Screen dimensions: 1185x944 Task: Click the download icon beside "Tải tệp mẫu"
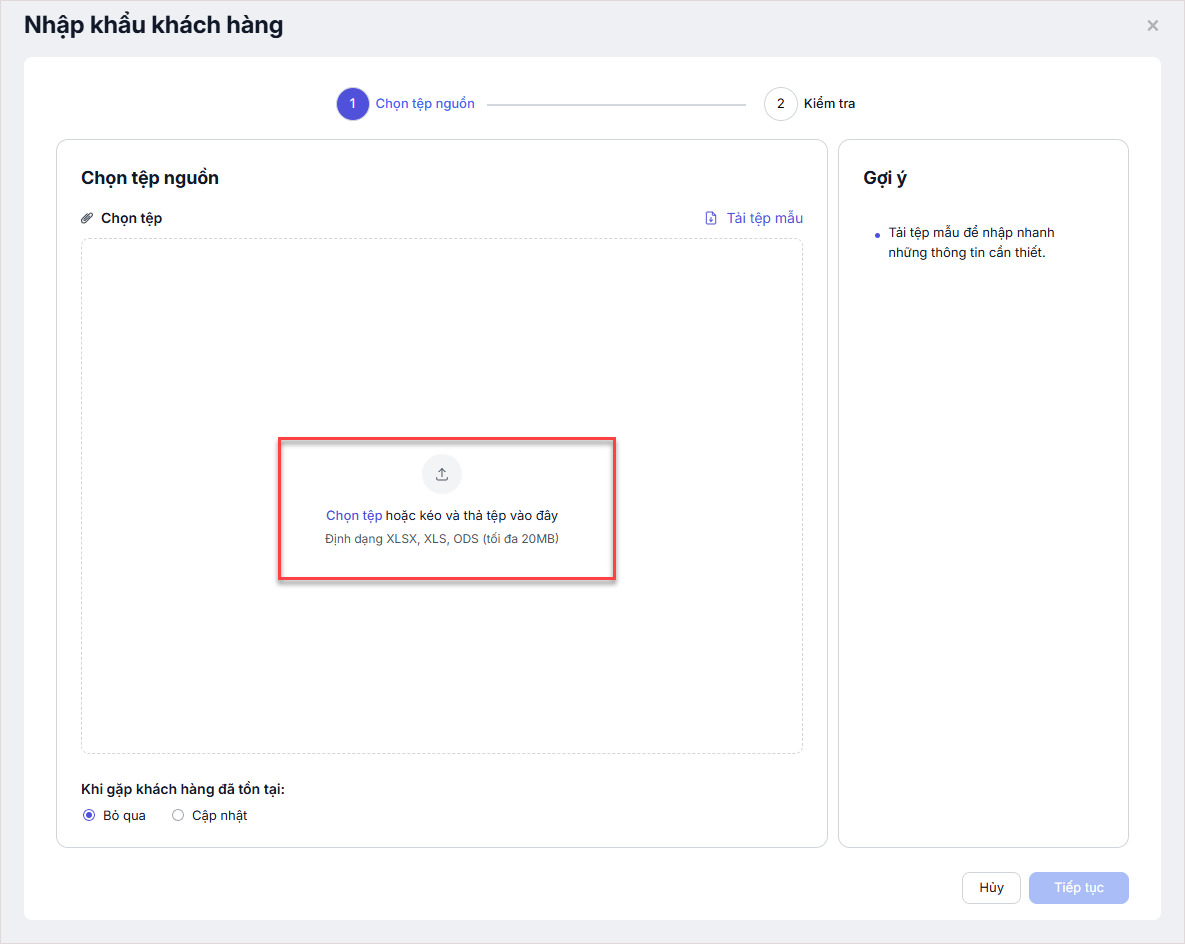pos(711,218)
